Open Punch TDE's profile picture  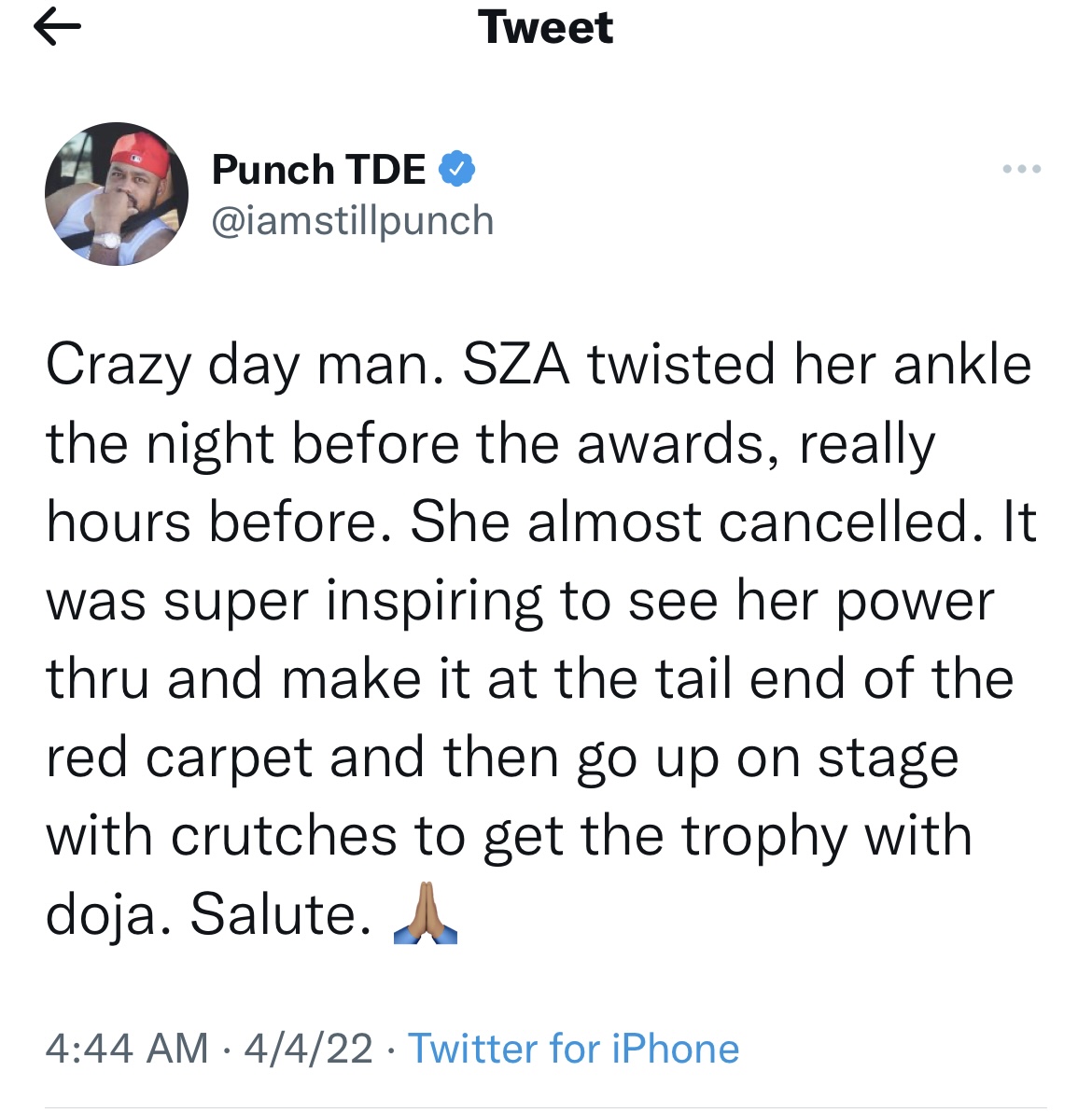[117, 194]
